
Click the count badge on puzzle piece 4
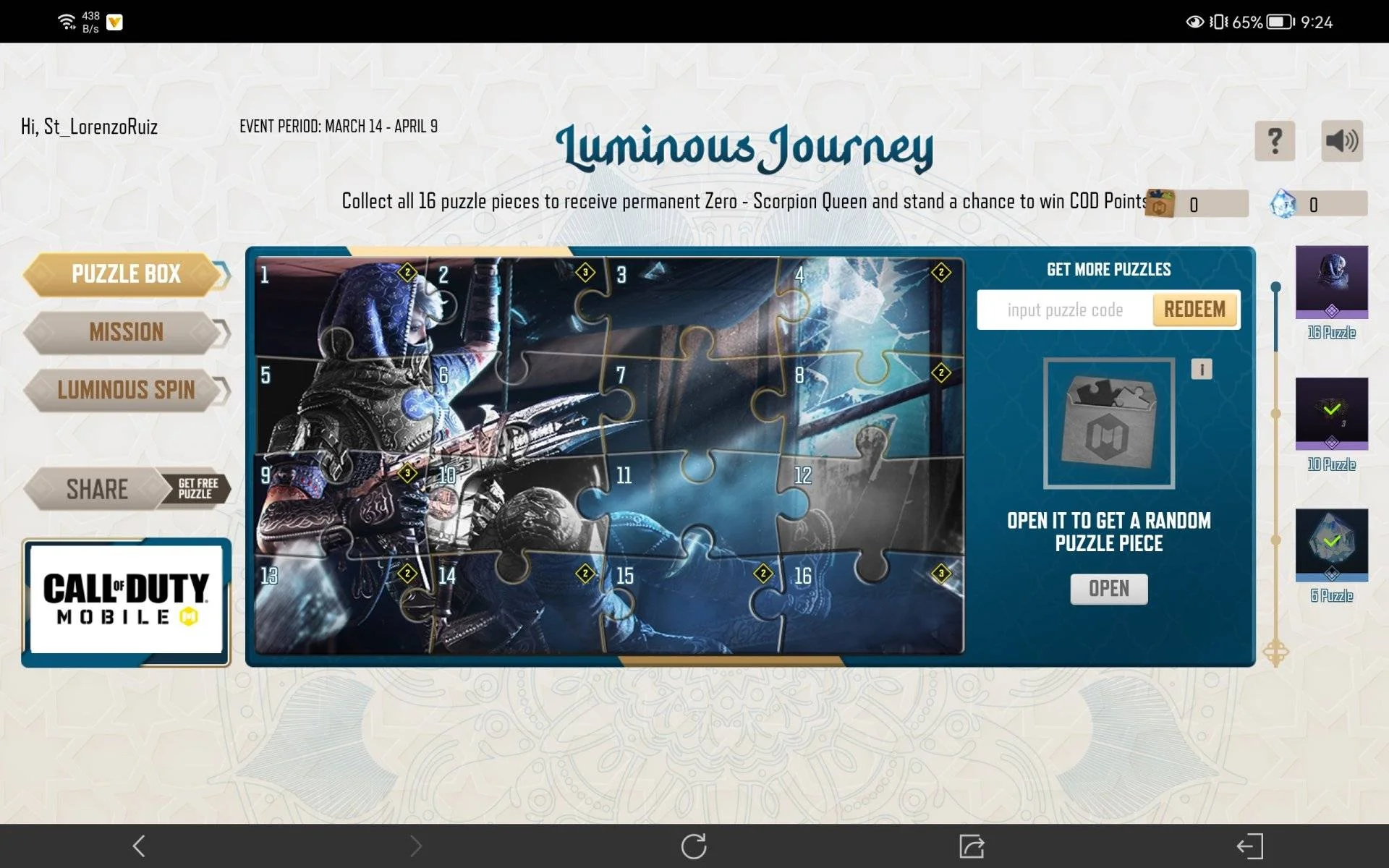941,273
